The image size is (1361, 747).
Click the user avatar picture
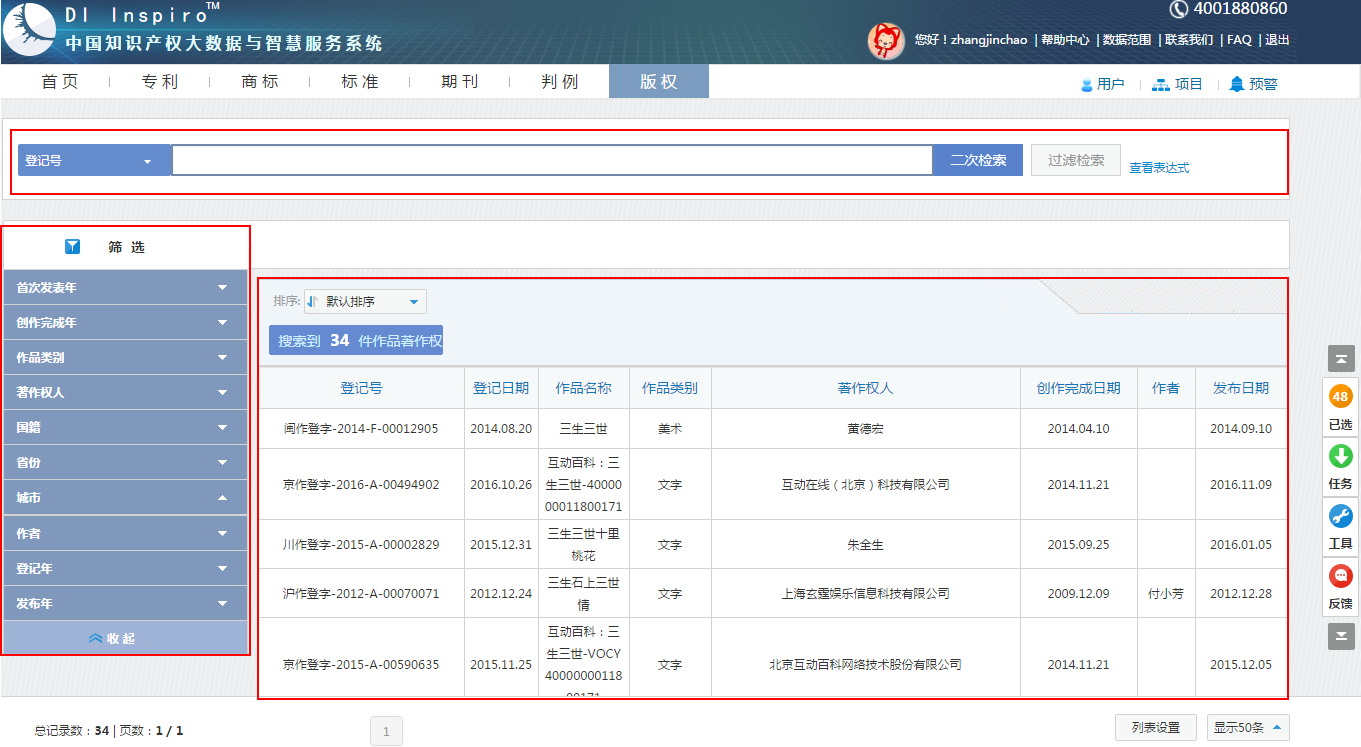885,40
